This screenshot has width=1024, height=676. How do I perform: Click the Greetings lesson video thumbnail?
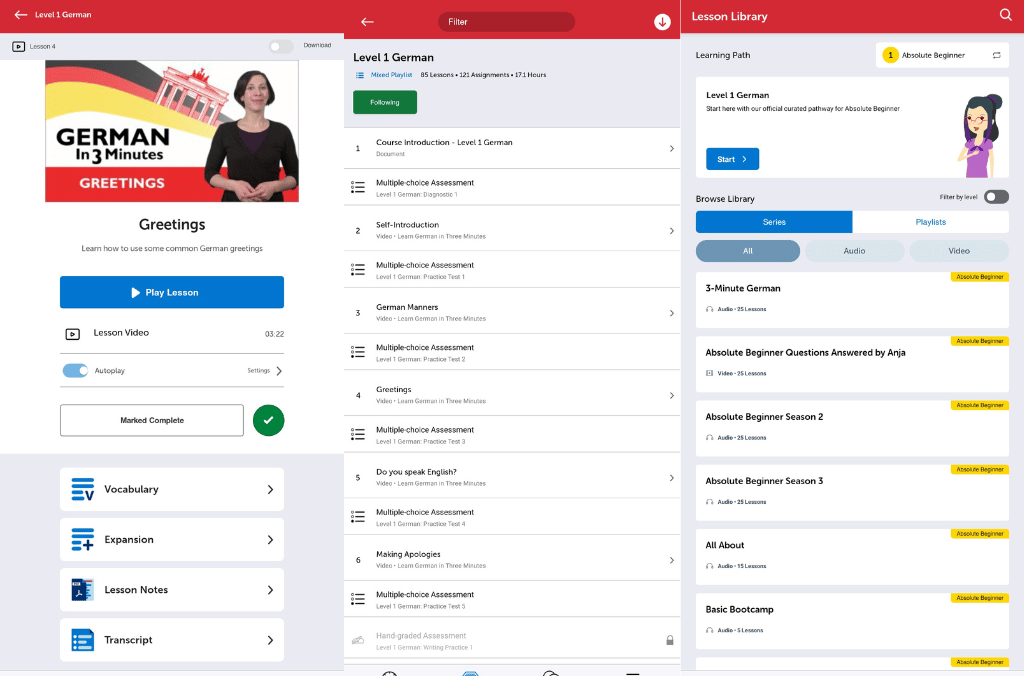pyautogui.click(x=172, y=131)
